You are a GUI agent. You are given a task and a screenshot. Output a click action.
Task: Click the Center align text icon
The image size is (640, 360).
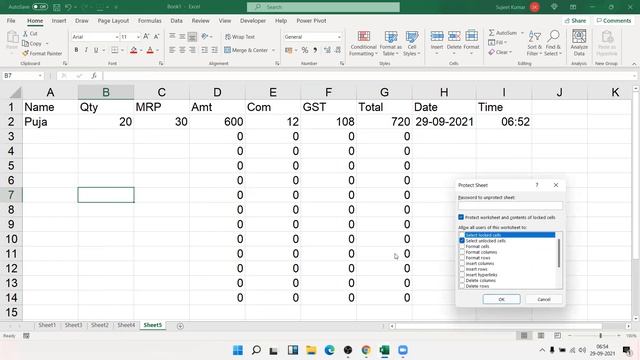(182, 50)
